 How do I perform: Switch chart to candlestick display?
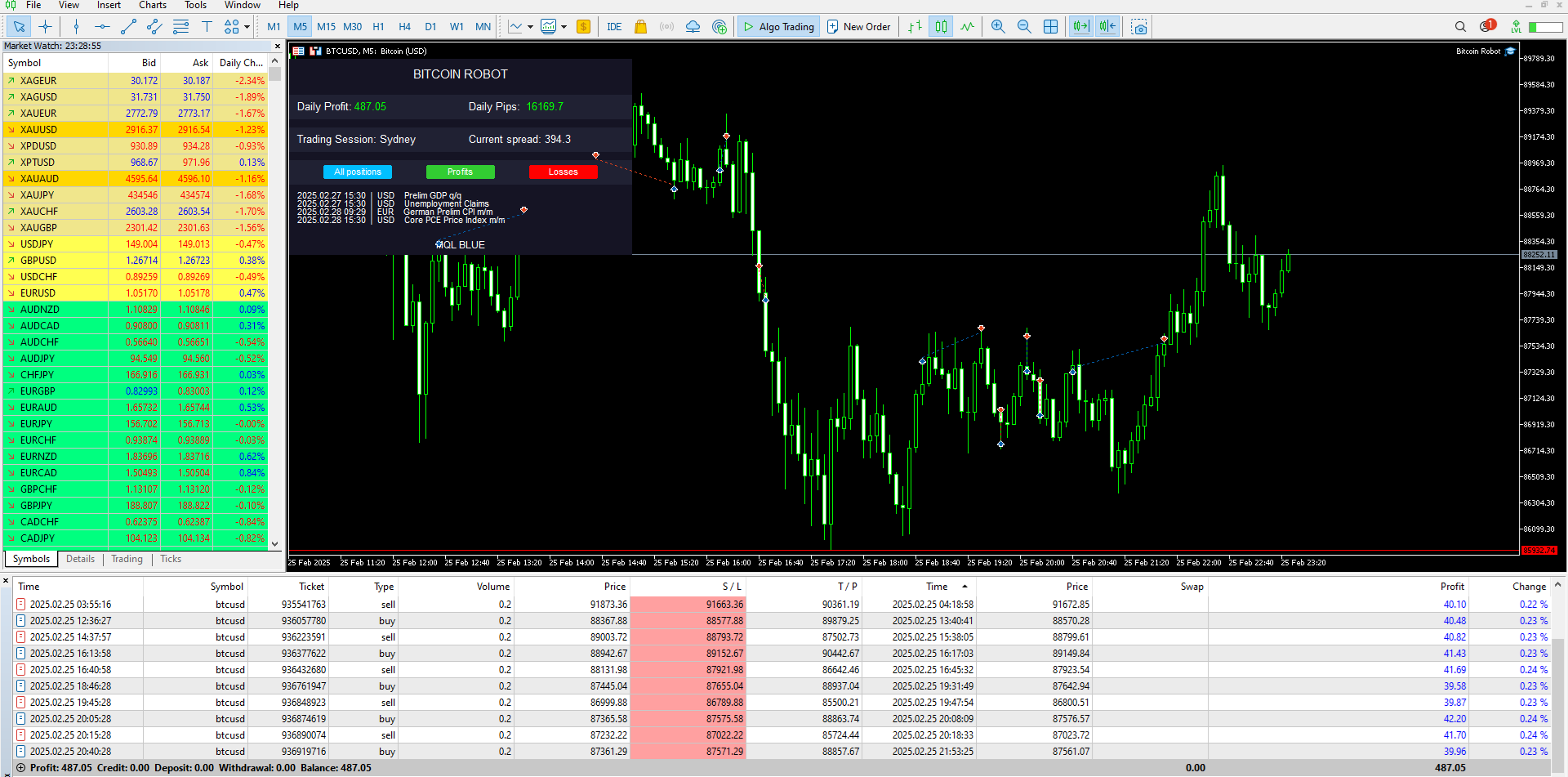coord(942,27)
